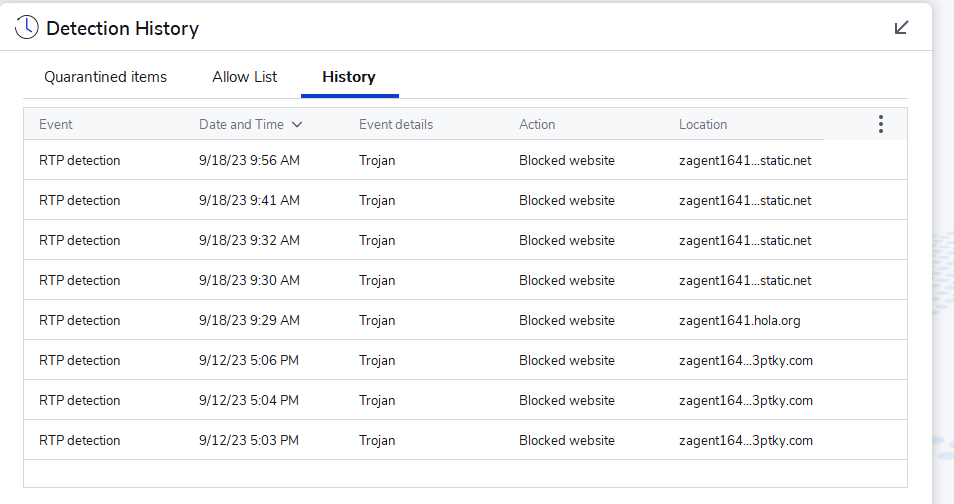The width and height of the screenshot is (954, 504).
Task: Click the Action column header
Action: point(537,125)
